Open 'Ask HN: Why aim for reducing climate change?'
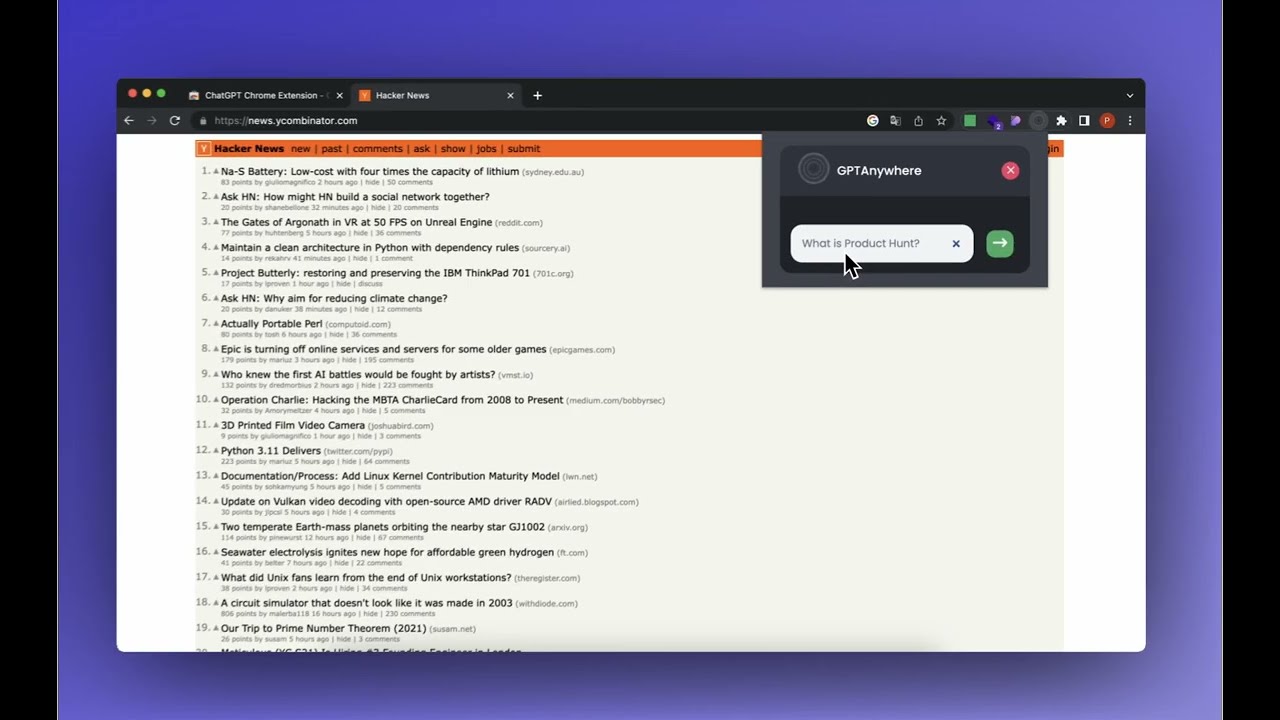The width and height of the screenshot is (1280, 720). [334, 299]
